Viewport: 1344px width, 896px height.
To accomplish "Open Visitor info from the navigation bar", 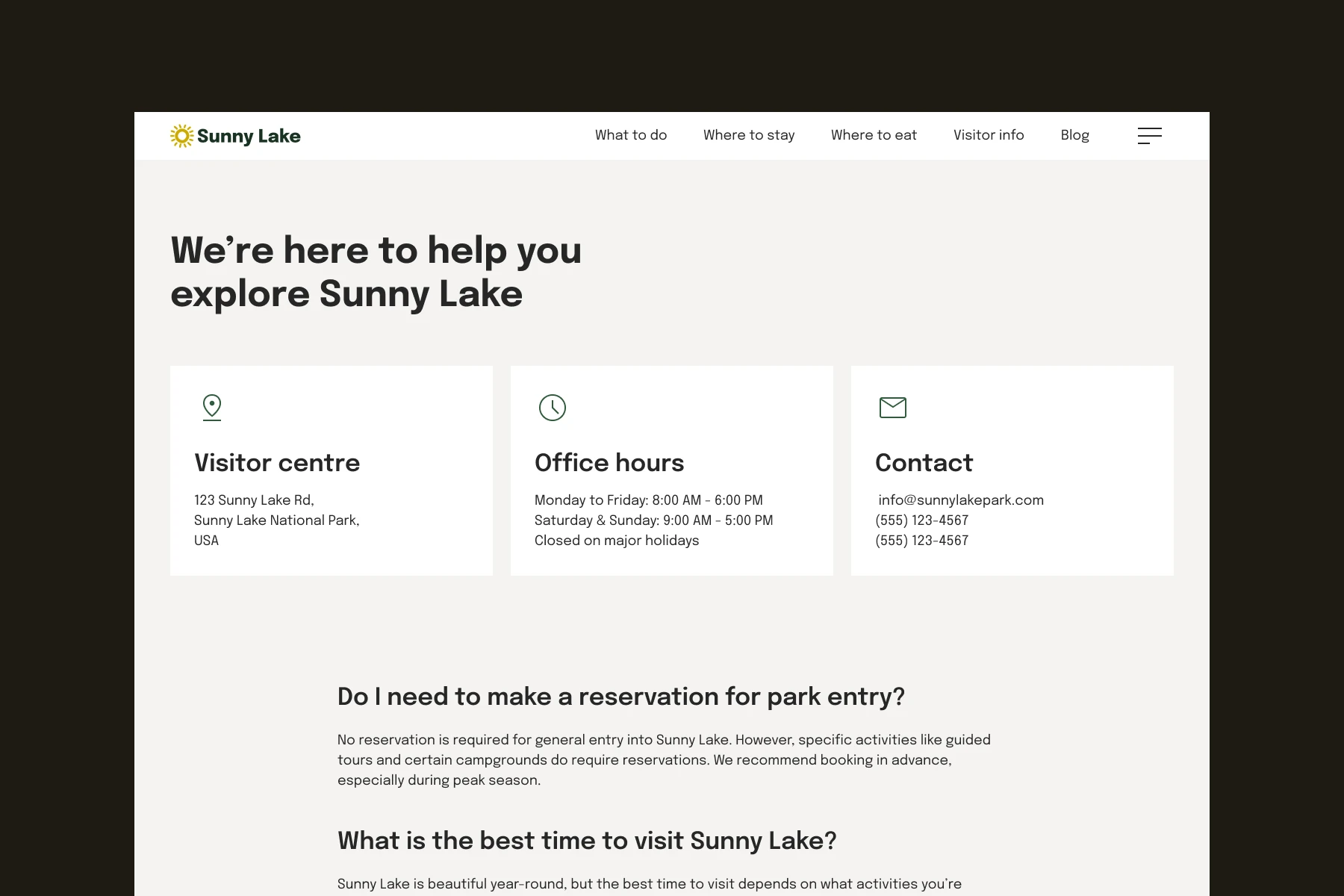I will [x=989, y=135].
